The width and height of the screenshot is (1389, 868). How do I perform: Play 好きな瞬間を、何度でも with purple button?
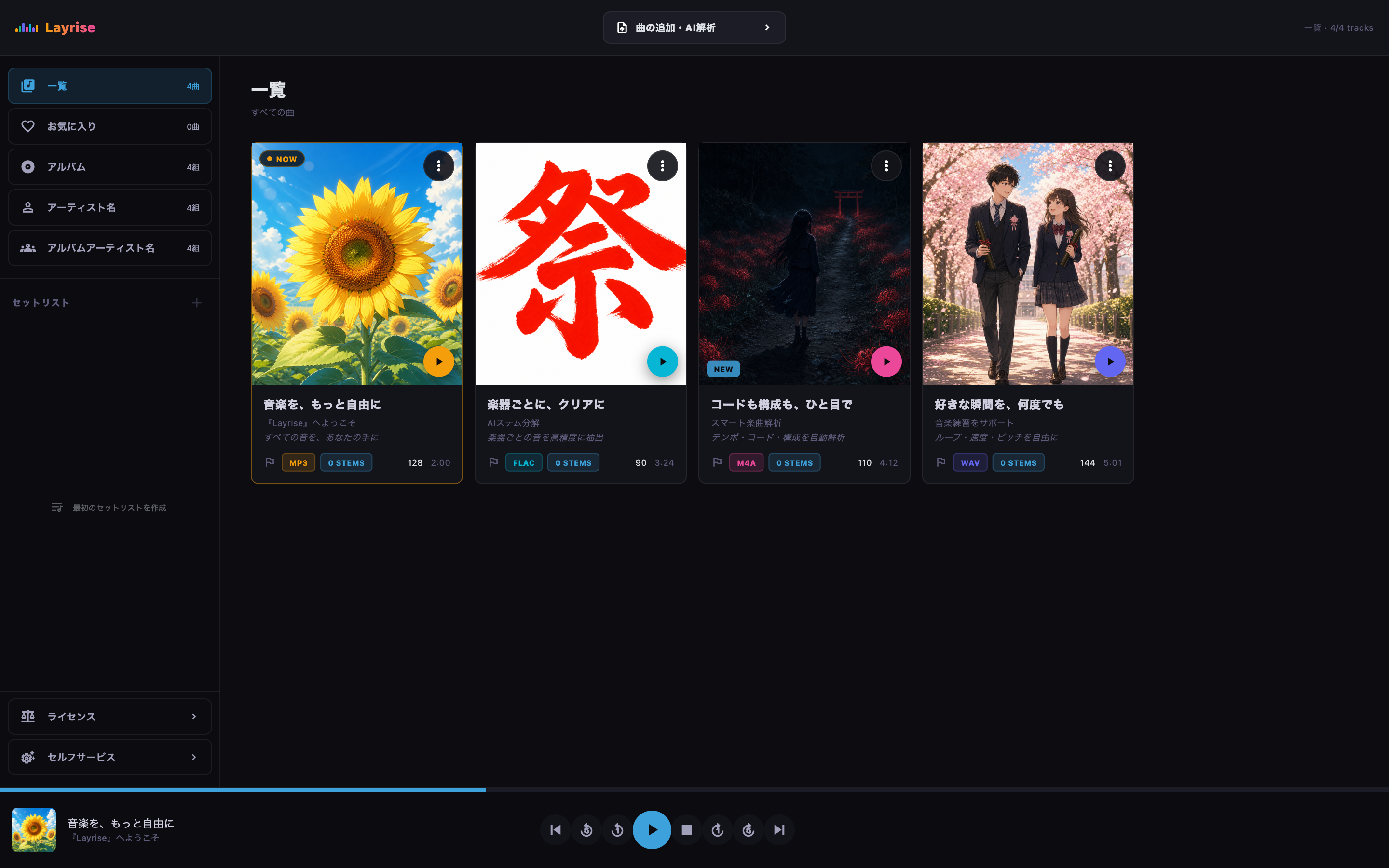[1110, 362]
